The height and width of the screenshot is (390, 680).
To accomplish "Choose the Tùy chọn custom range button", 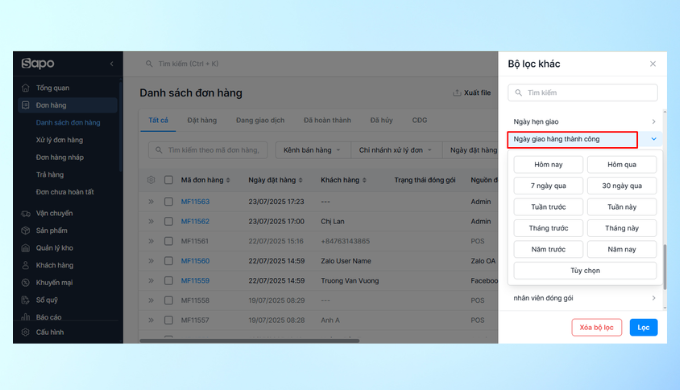I will click(585, 270).
